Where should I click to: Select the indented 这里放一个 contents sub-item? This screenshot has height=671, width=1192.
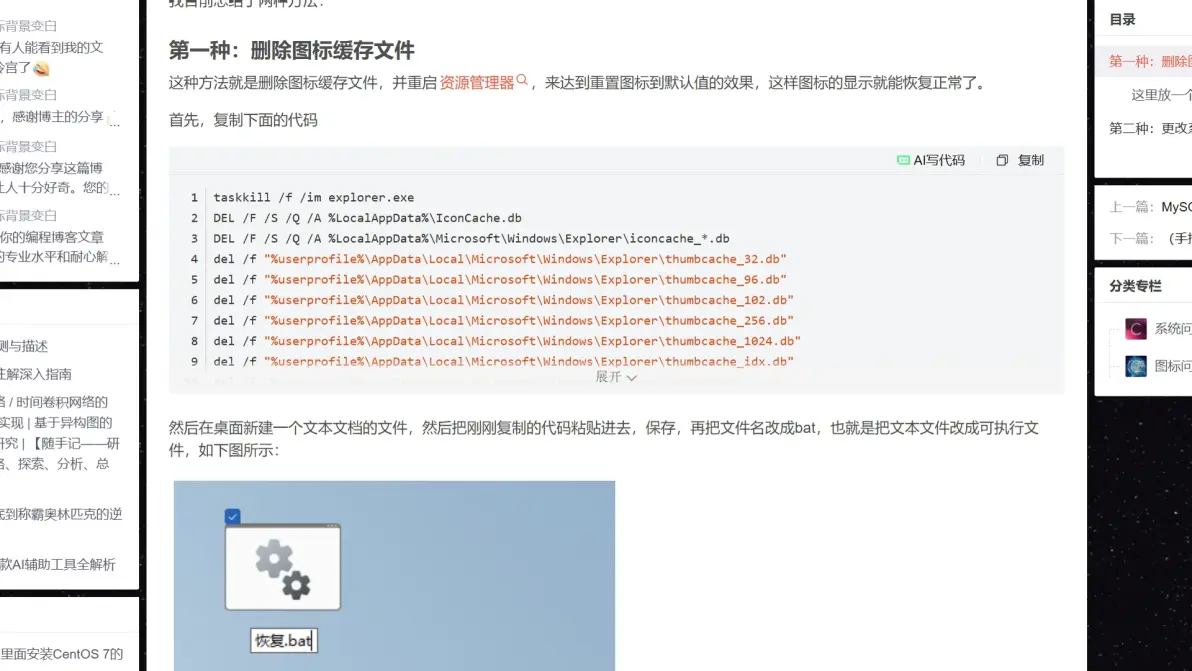(x=1160, y=95)
